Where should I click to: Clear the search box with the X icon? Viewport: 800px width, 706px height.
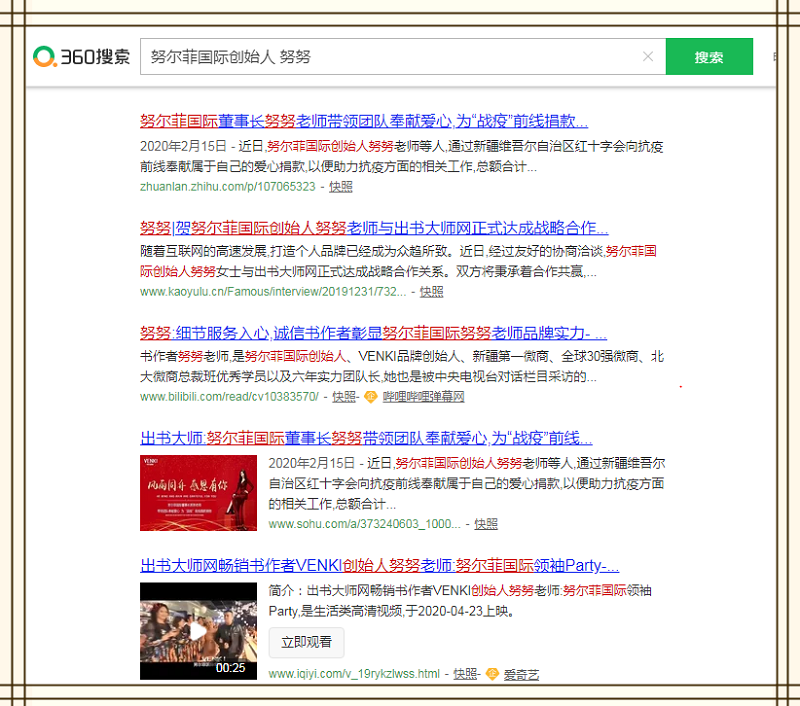point(648,57)
